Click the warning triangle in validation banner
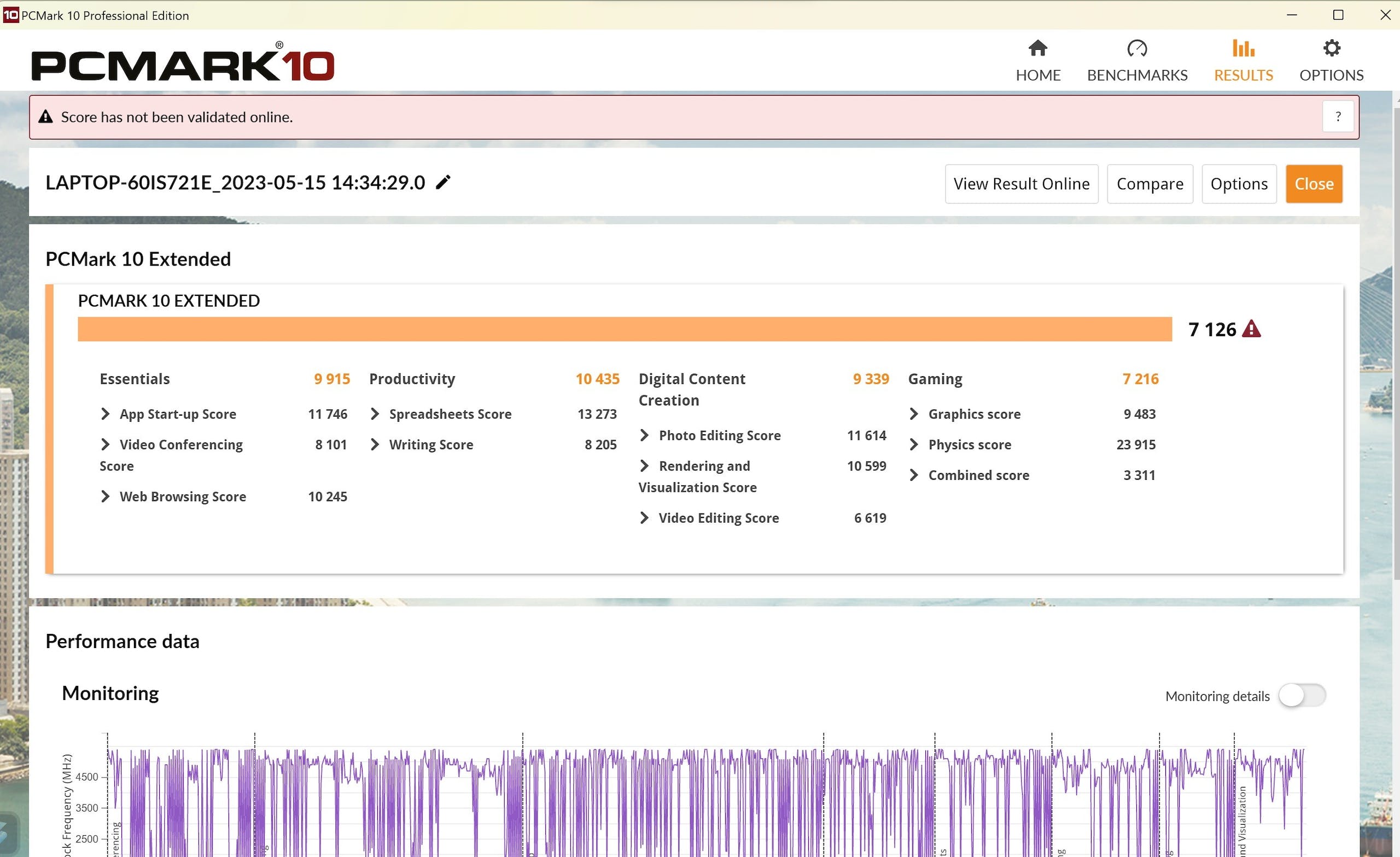Screen dimensions: 1400x857 point(45,116)
